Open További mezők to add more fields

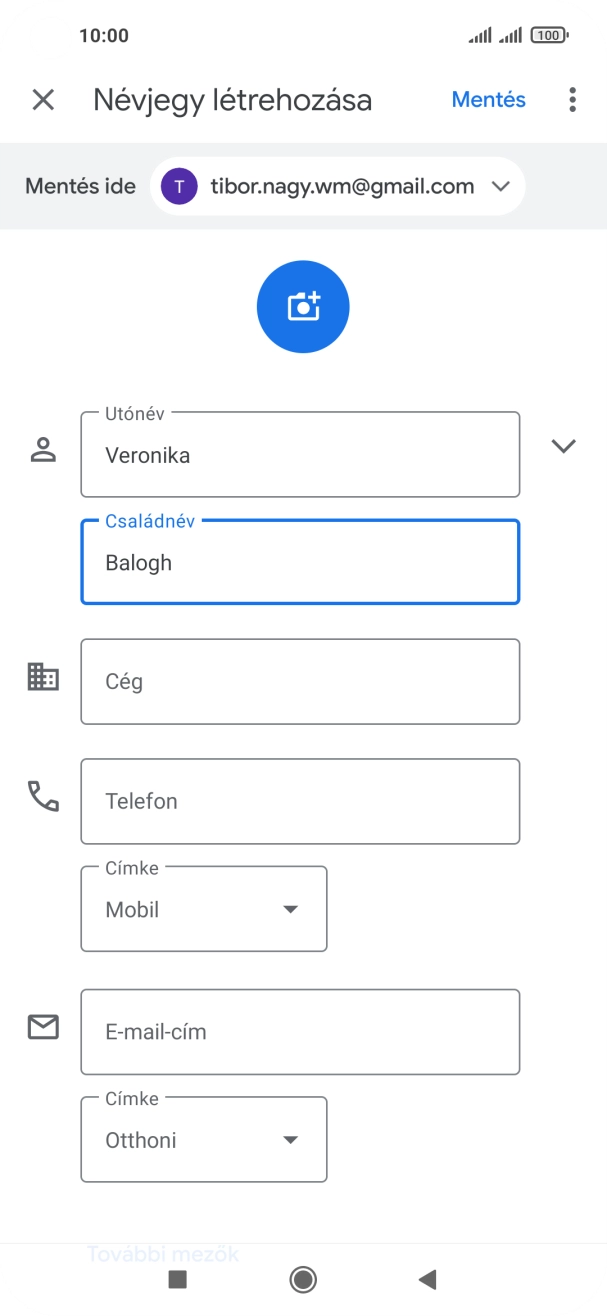(162, 1253)
